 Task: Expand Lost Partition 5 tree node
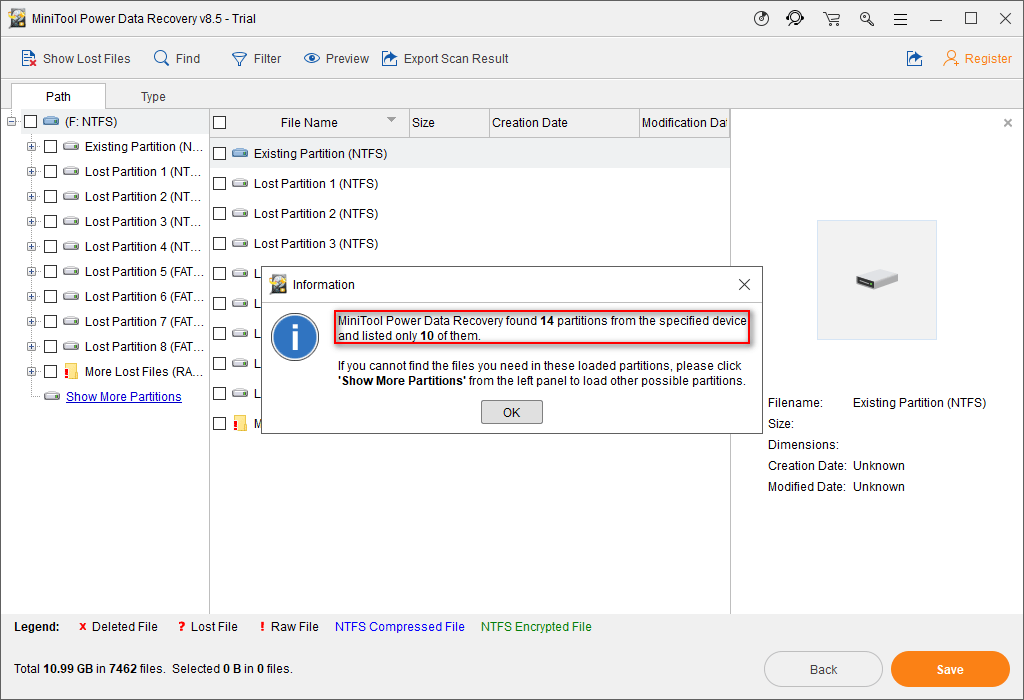click(31, 272)
